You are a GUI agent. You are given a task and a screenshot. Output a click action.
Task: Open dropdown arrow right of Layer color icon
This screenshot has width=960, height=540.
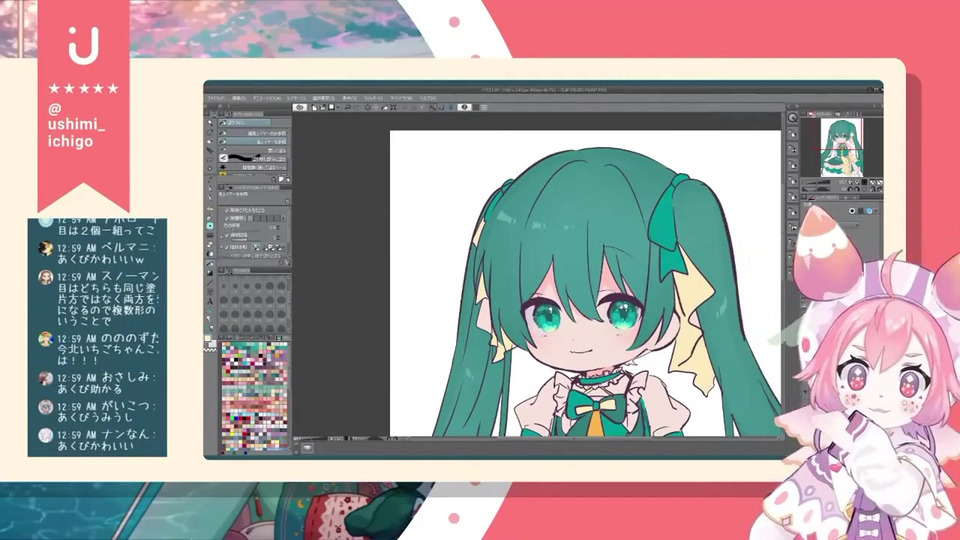point(876,211)
